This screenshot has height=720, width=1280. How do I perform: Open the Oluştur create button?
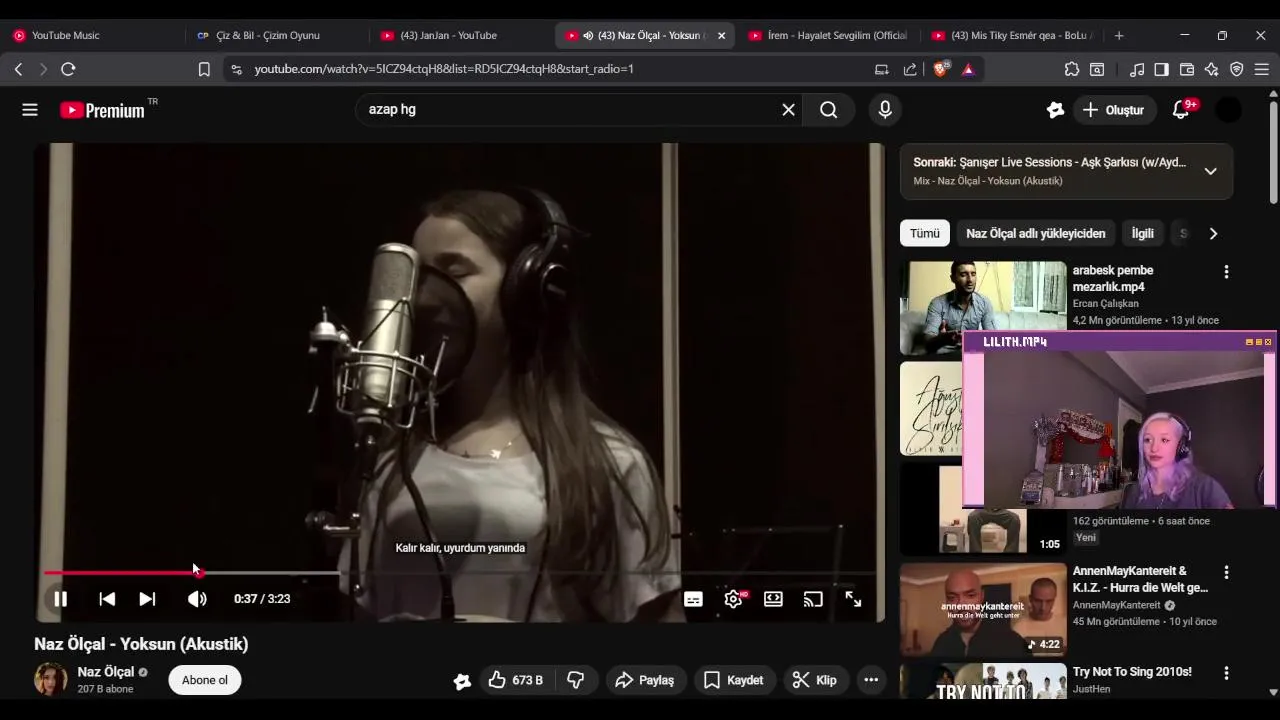point(1113,110)
